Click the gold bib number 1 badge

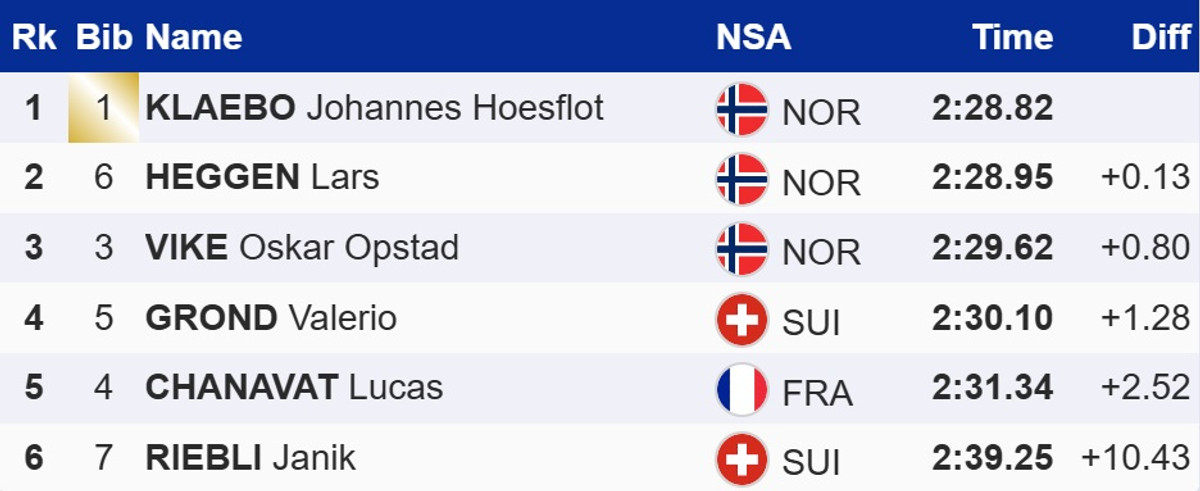tap(103, 107)
